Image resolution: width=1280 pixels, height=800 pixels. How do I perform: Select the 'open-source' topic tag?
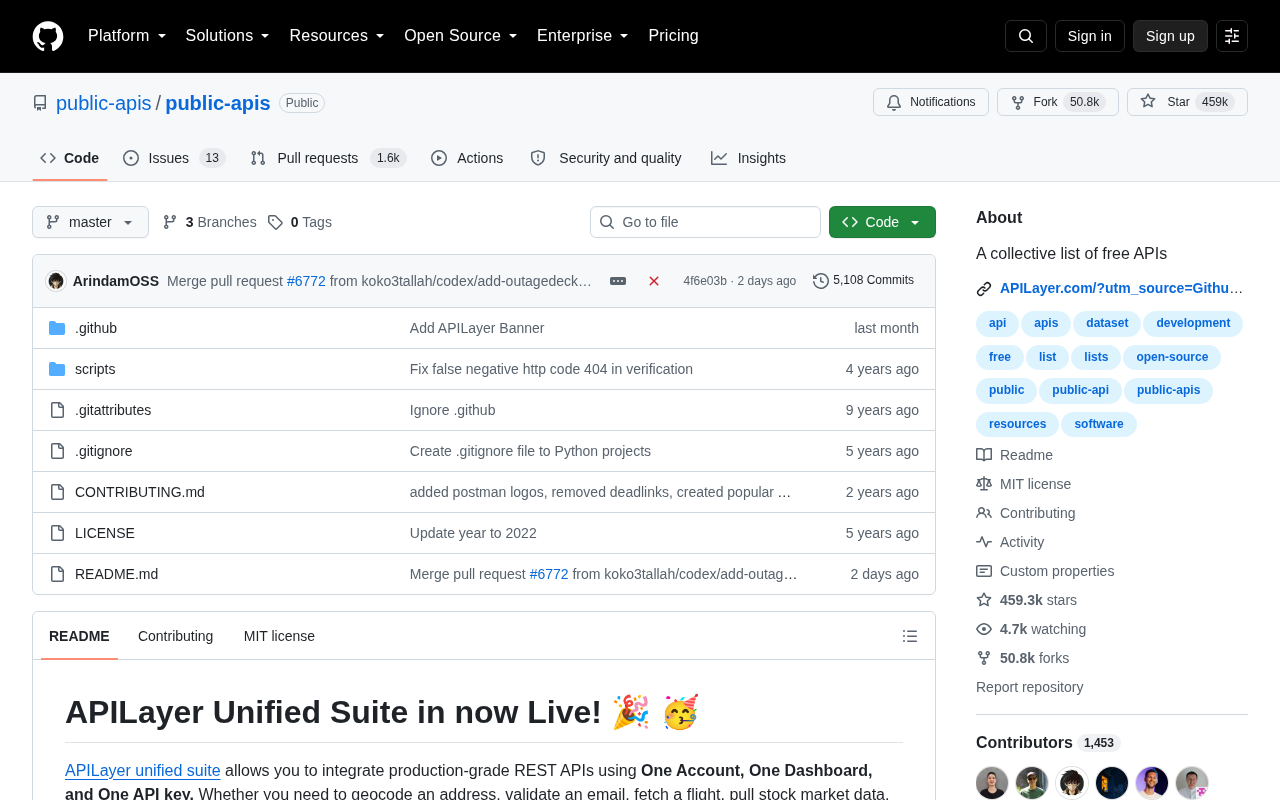(1172, 357)
